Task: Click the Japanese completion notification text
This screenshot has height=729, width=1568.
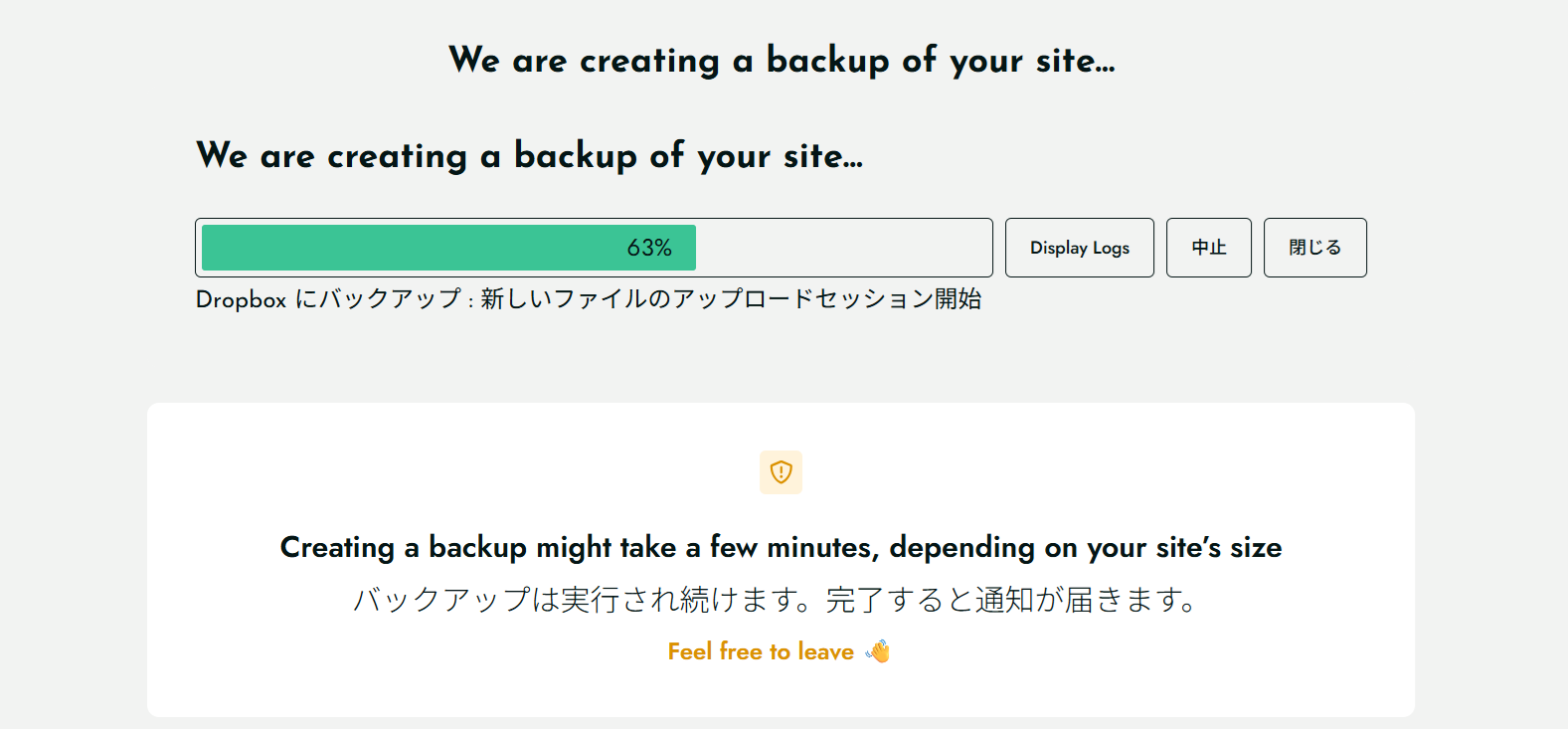Action: [x=776, y=600]
